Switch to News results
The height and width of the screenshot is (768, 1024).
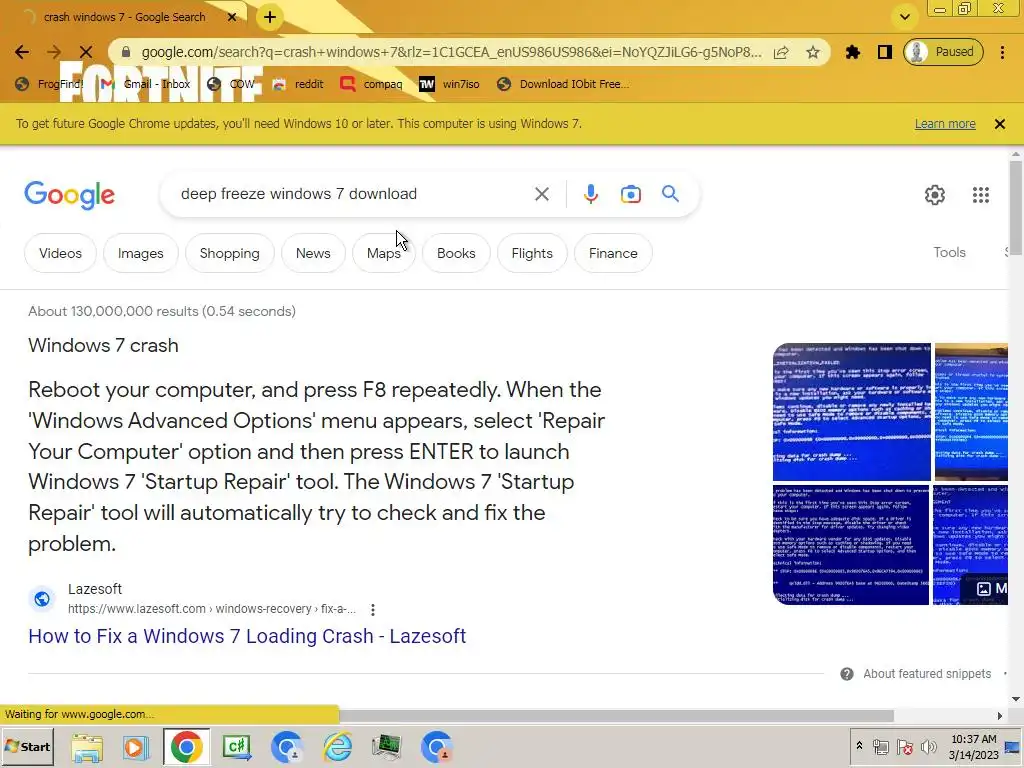click(313, 253)
